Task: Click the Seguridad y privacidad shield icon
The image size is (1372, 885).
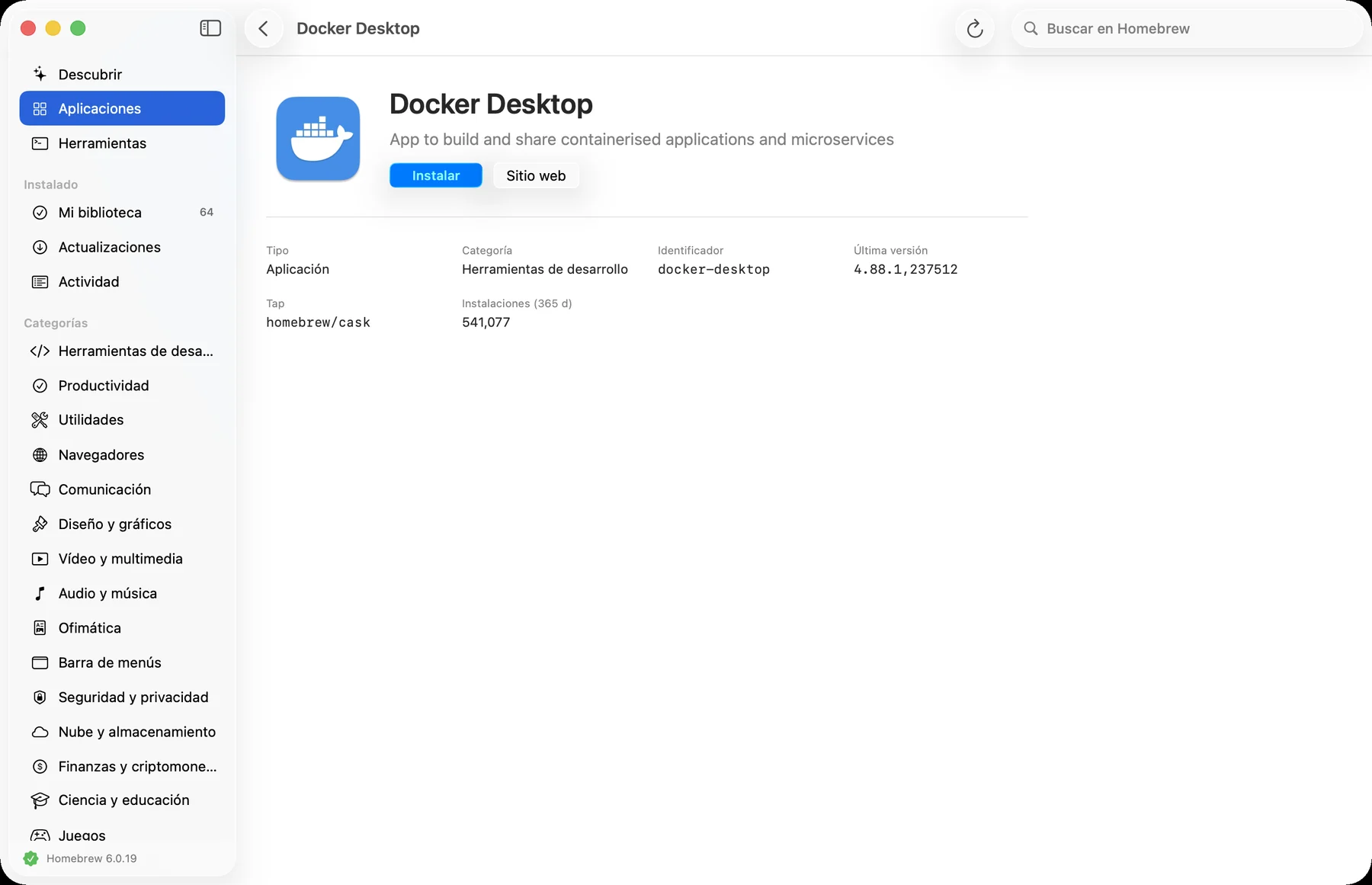Action: (40, 697)
